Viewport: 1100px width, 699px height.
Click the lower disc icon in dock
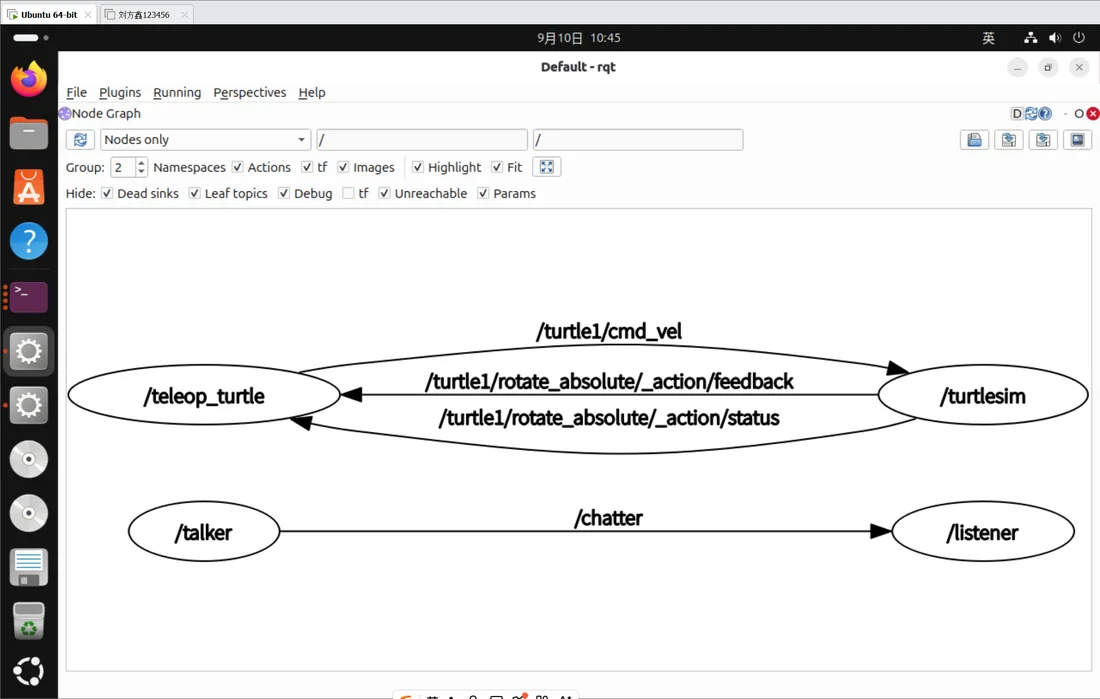pos(29,513)
